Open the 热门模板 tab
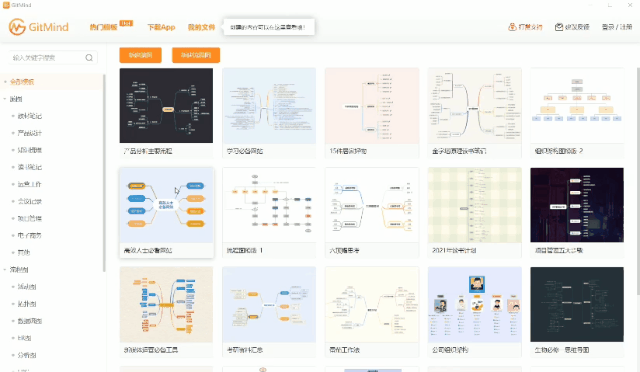Image resolution: width=640 pixels, height=372 pixels. pyautogui.click(x=103, y=27)
